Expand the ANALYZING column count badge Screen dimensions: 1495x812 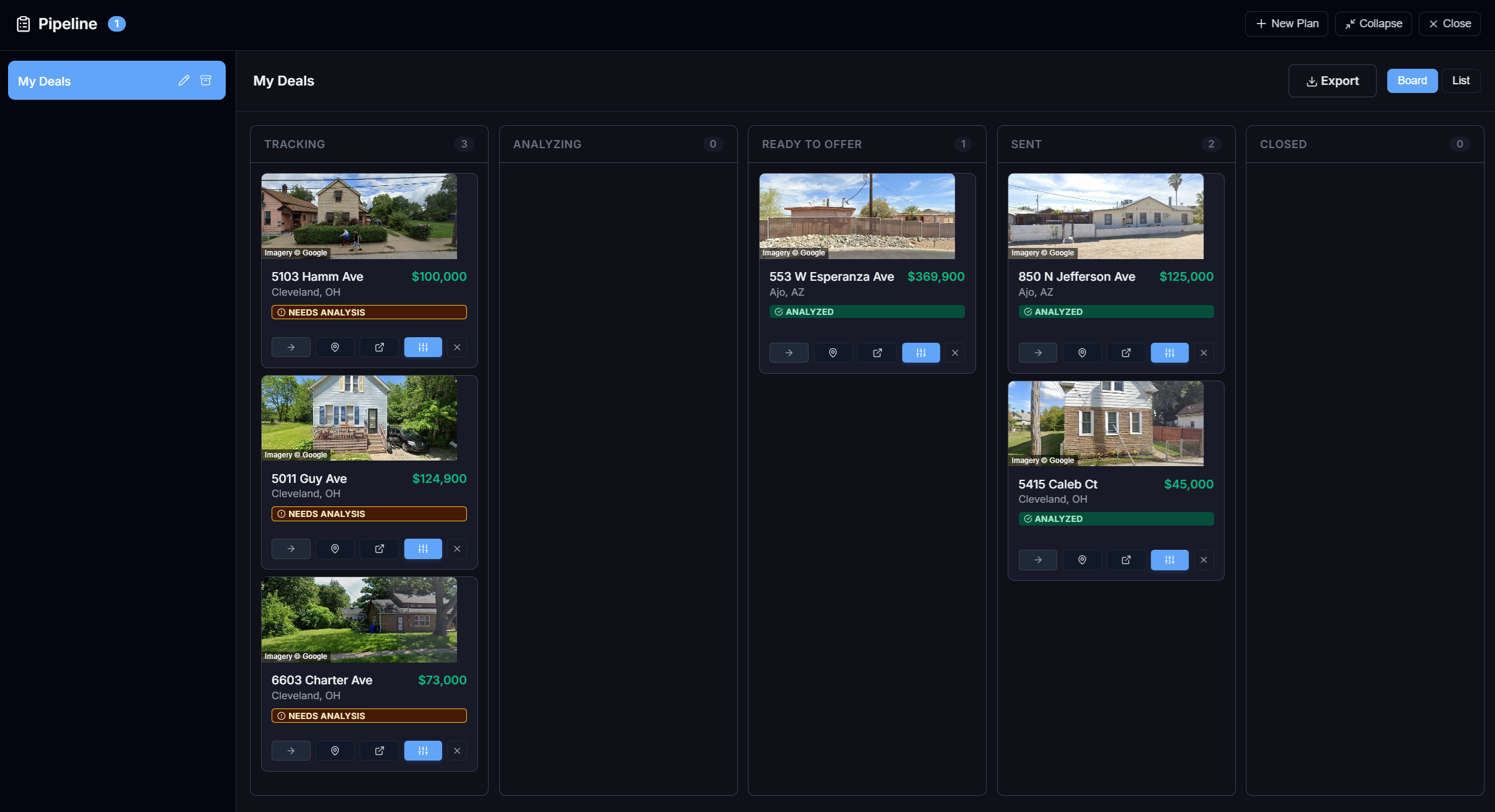tap(714, 144)
